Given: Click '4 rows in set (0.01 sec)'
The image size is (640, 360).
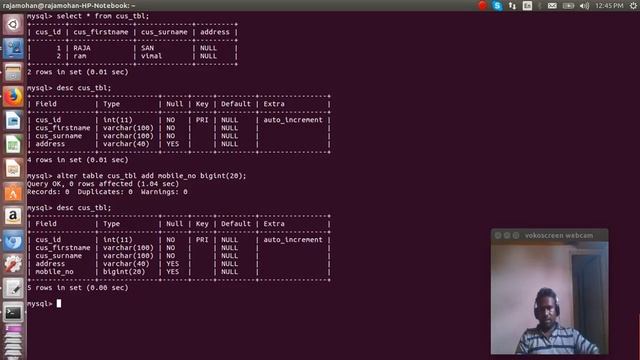Looking at the screenshot, I should tap(78, 160).
